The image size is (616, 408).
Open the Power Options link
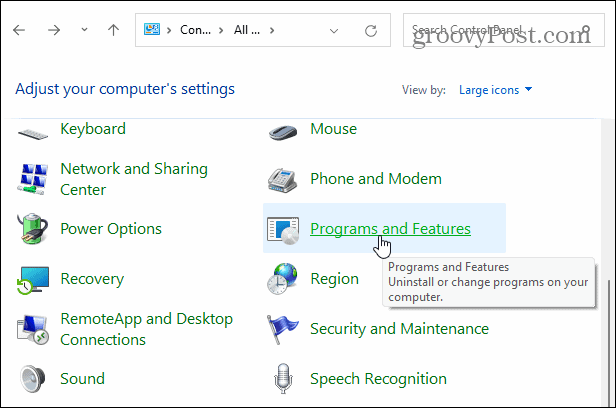click(x=111, y=229)
